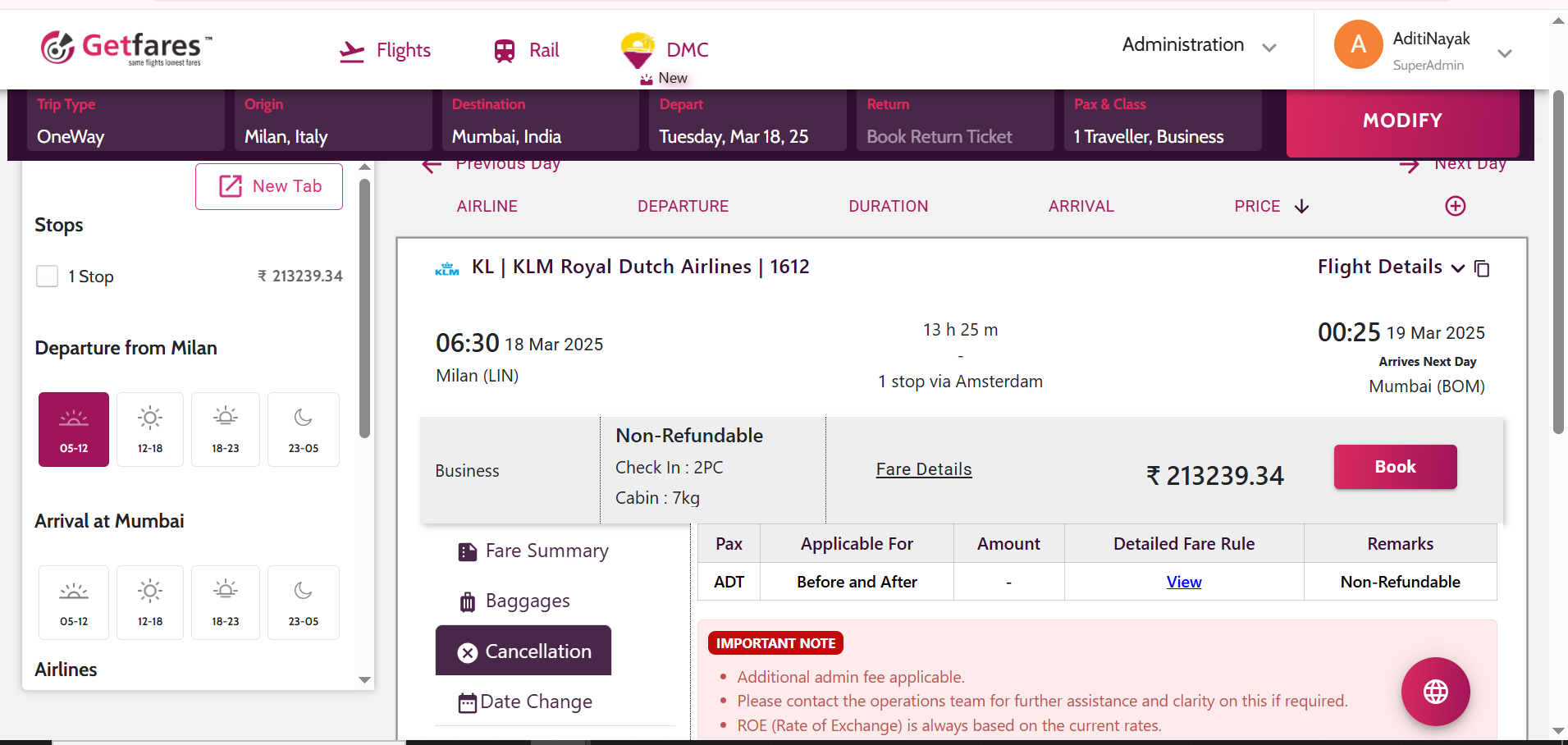Select the 18-23 evening Mumbai arrival slot
Image resolution: width=1568 pixels, height=745 pixels.
click(226, 602)
